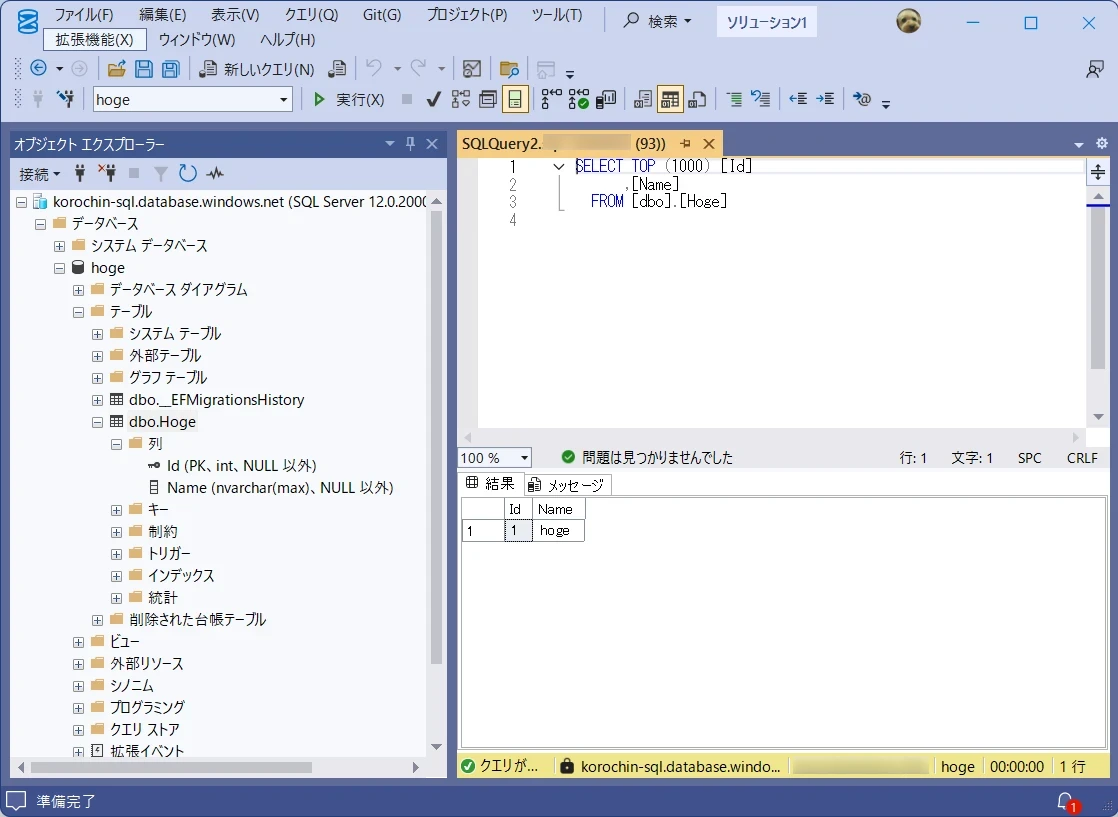The image size is (1118, 817).
Task: Click the Save icon in the toolbar
Action: pyautogui.click(x=144, y=69)
